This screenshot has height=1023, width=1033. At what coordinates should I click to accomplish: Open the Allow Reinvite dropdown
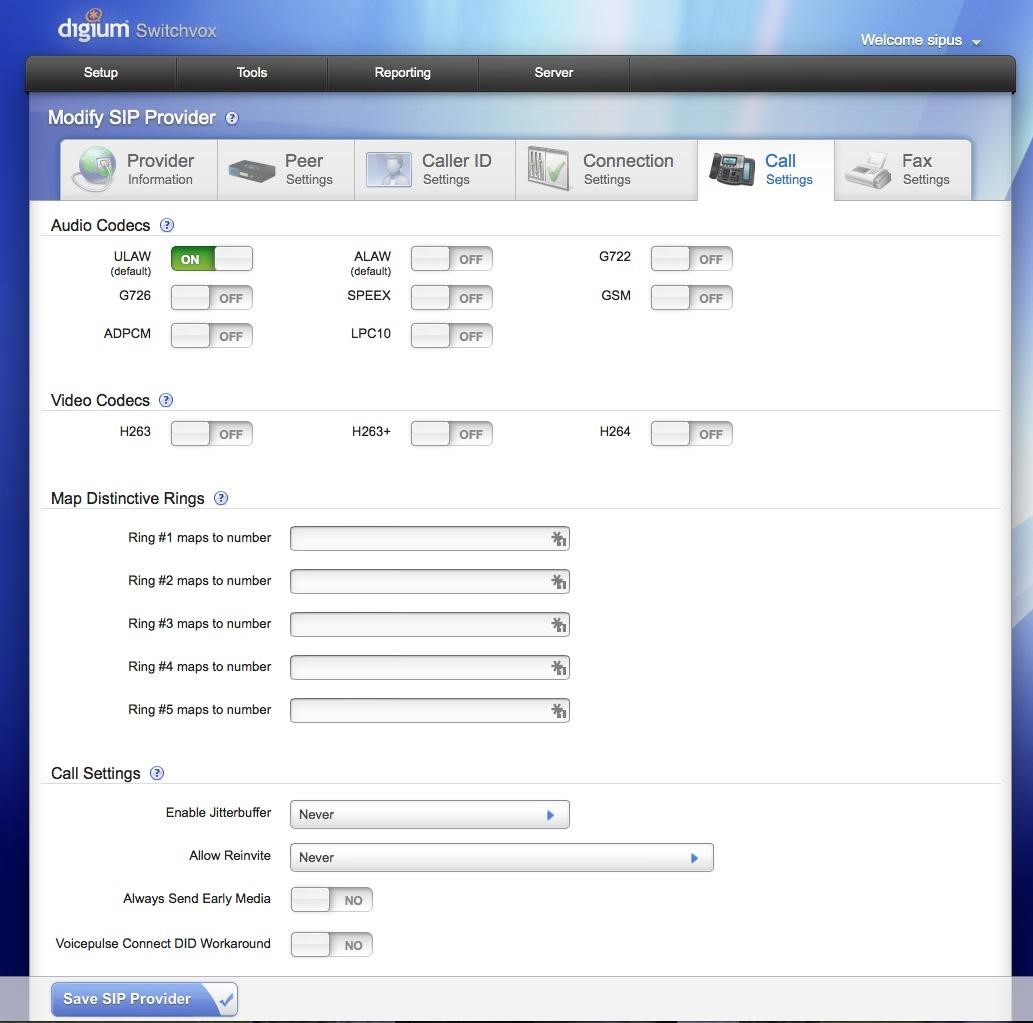(501, 858)
